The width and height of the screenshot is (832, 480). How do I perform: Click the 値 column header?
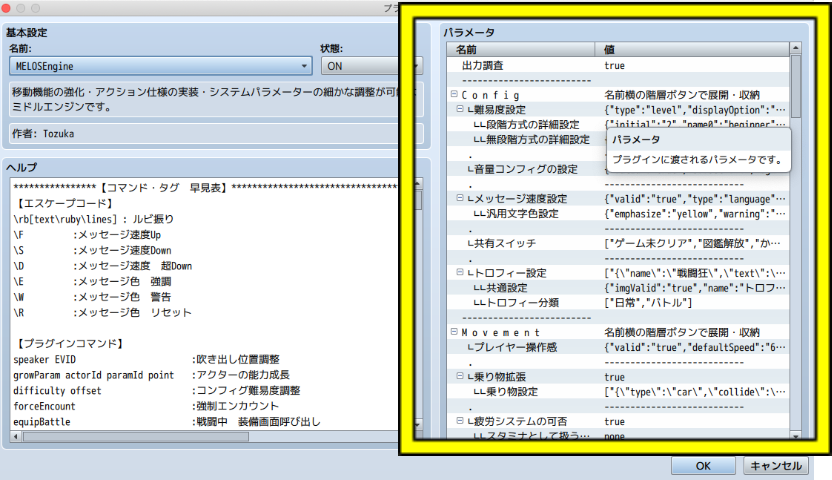(690, 48)
